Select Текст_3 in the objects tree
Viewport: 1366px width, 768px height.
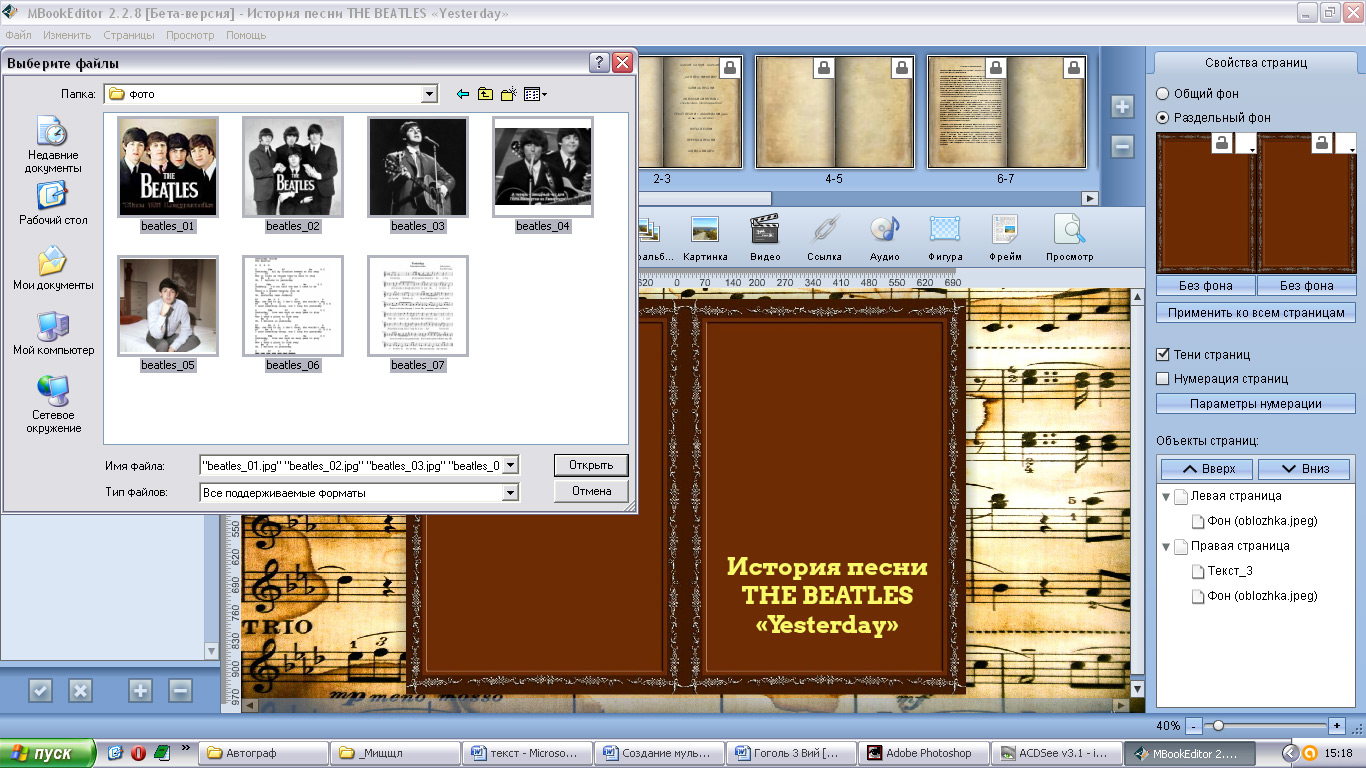1229,572
